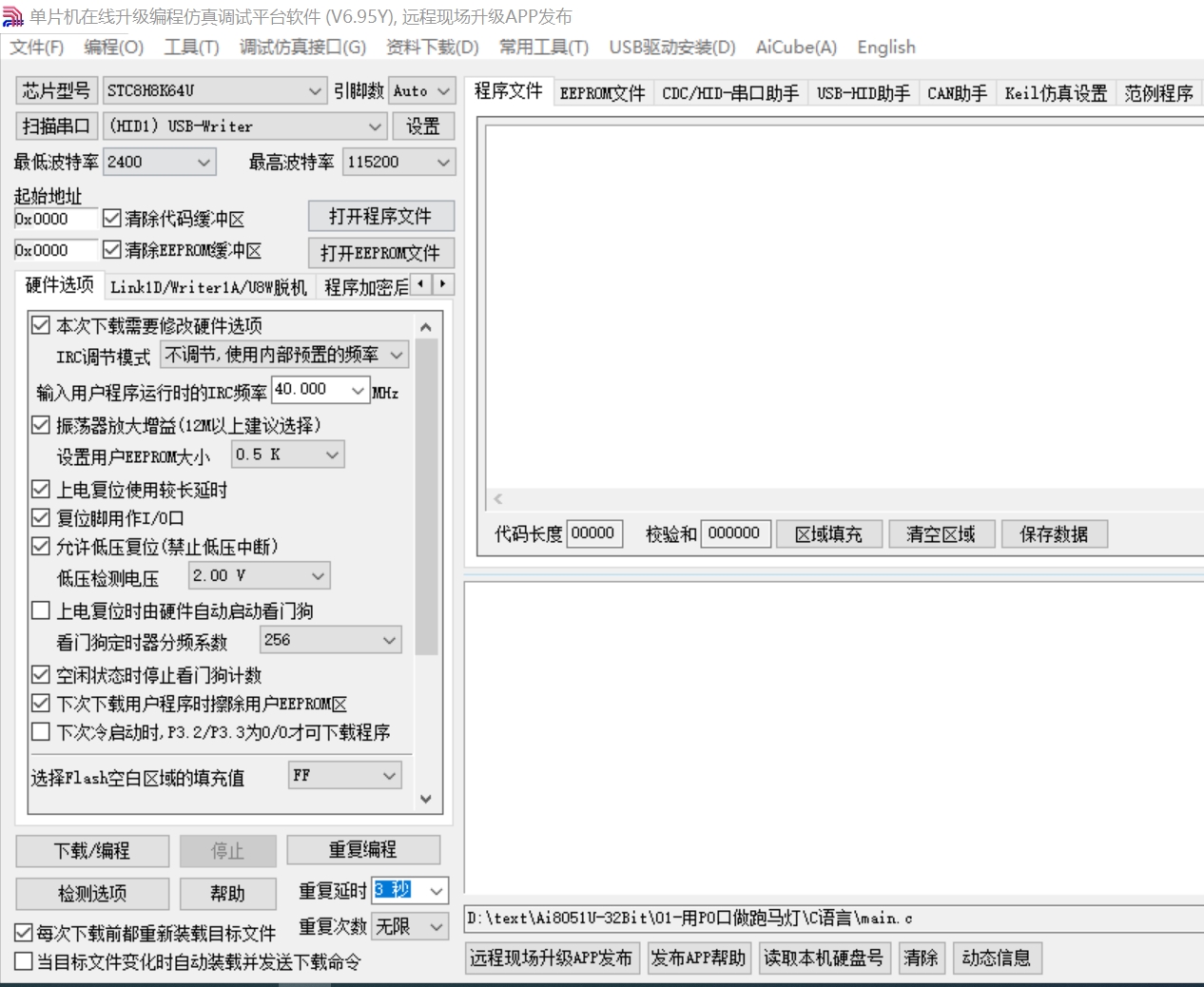Open the 资料下载(D) menu
1204x987 pixels.
(x=432, y=47)
